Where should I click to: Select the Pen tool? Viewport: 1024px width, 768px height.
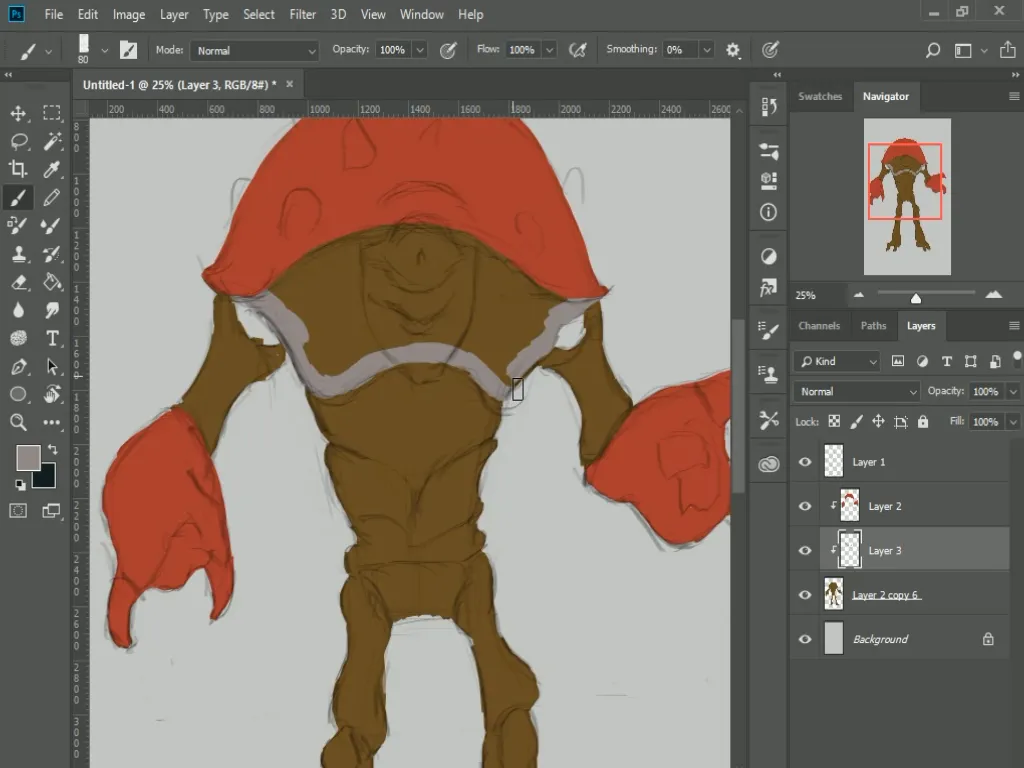pyautogui.click(x=18, y=366)
